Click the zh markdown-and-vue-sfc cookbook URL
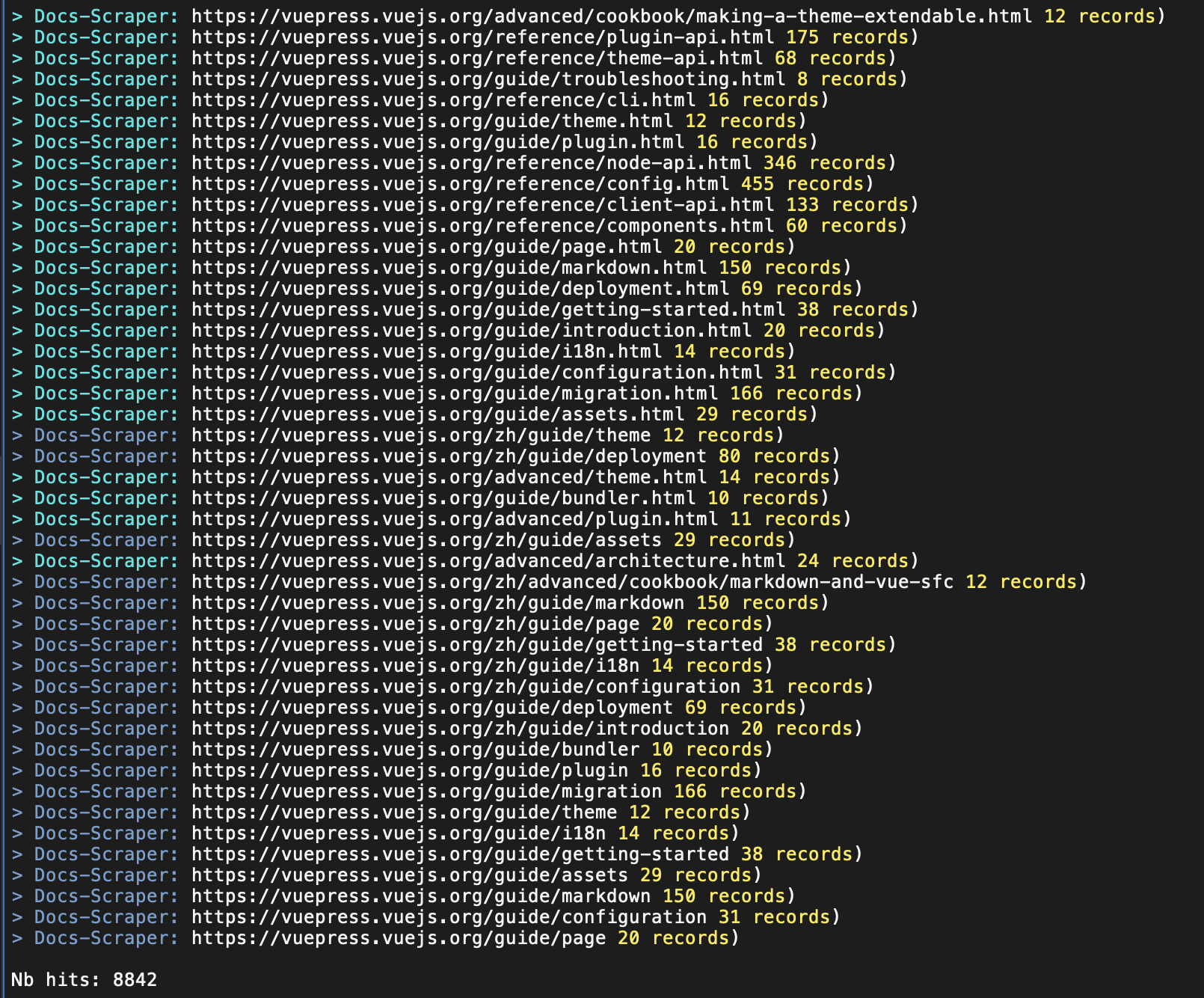Viewport: 1204px width, 998px height. (573, 582)
